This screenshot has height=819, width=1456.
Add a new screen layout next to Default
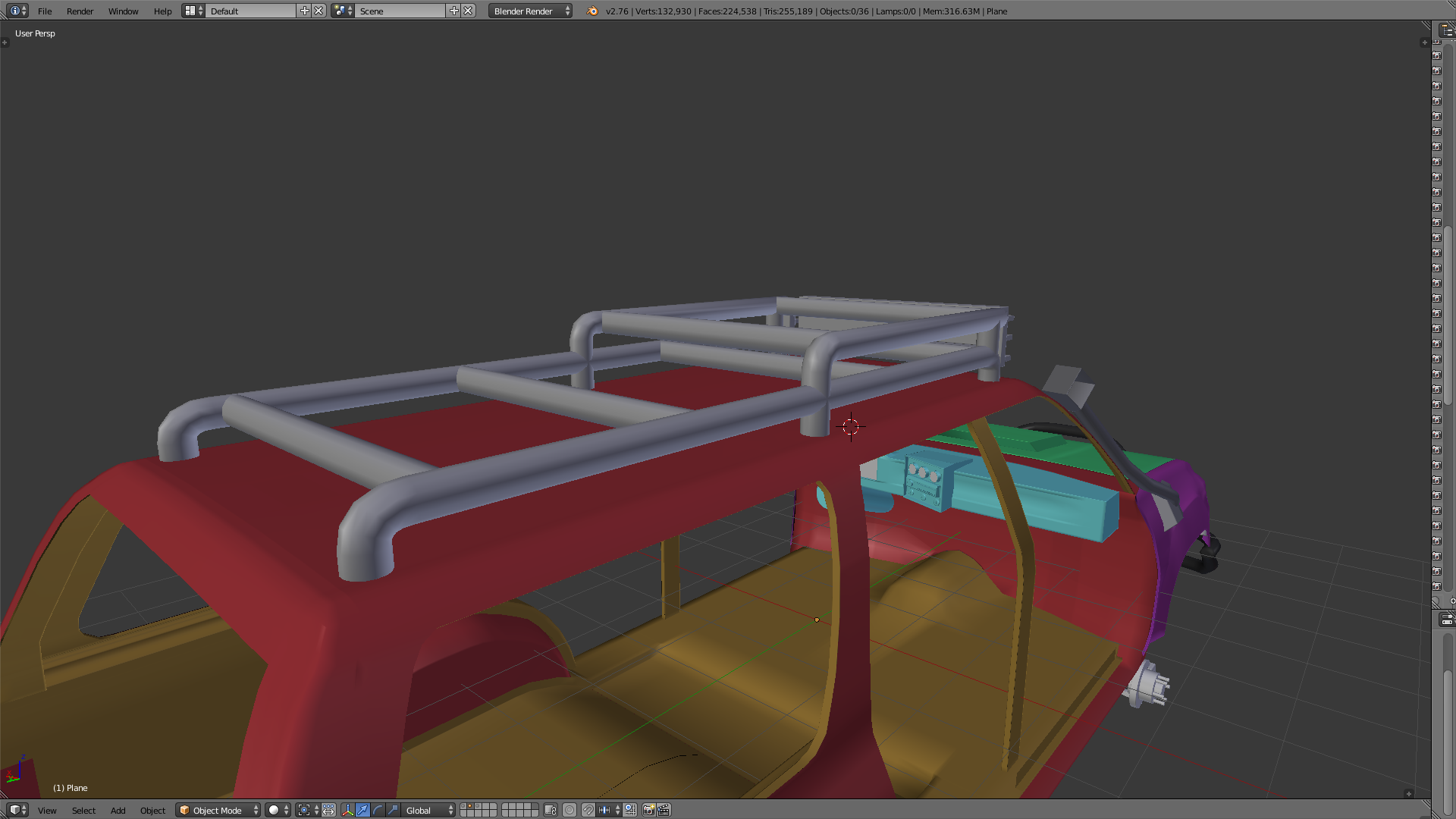pos(305,11)
